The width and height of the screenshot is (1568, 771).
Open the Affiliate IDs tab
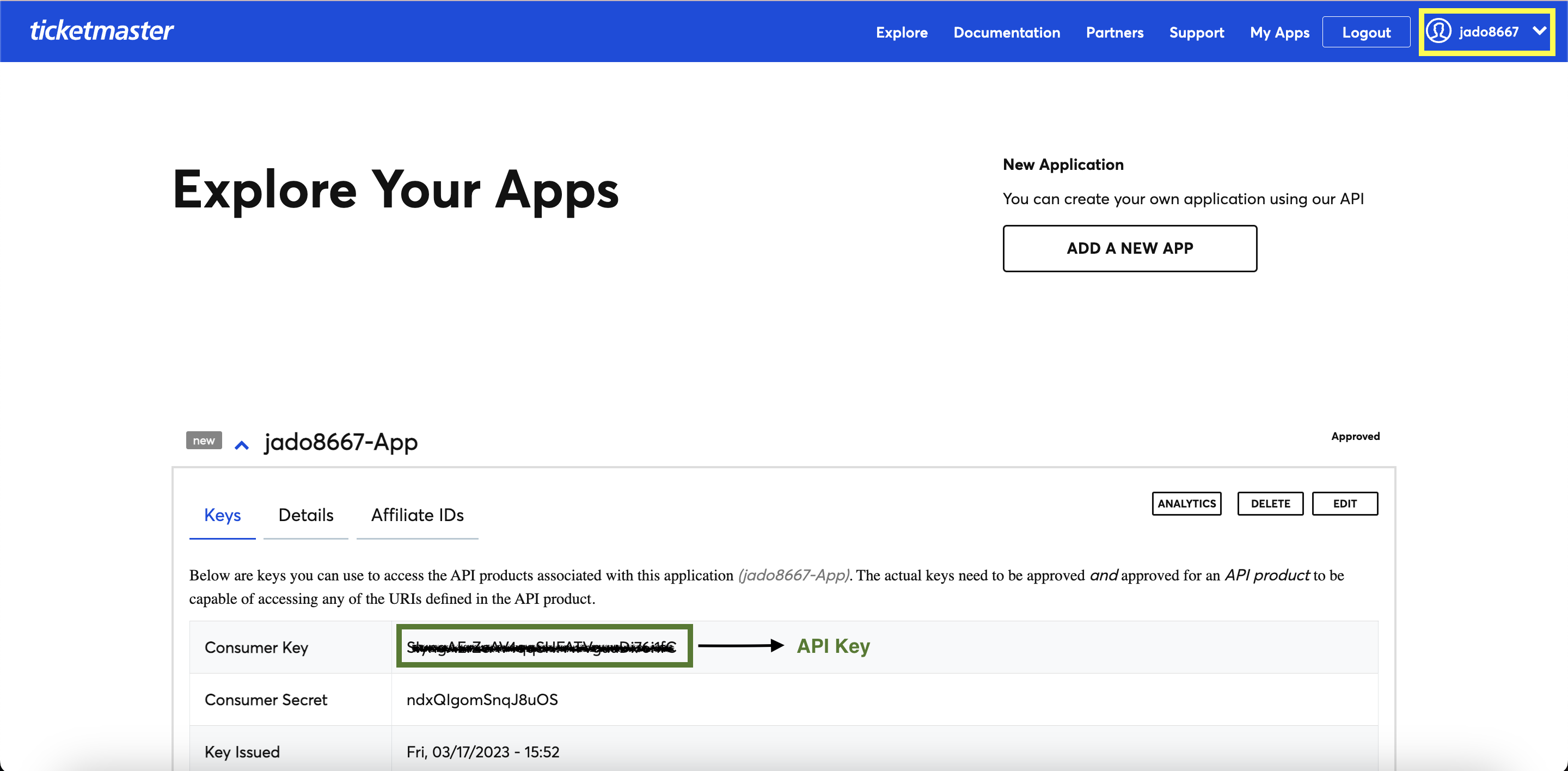[x=418, y=515]
